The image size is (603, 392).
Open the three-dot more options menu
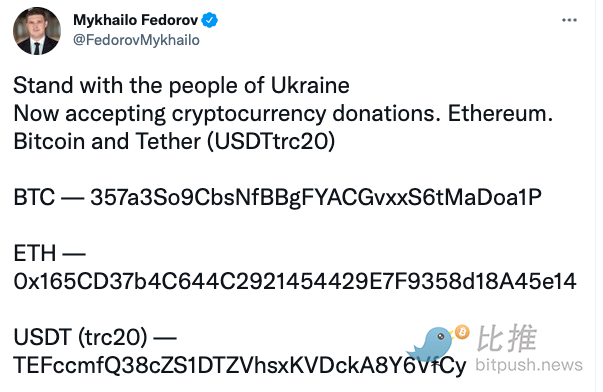(569, 20)
